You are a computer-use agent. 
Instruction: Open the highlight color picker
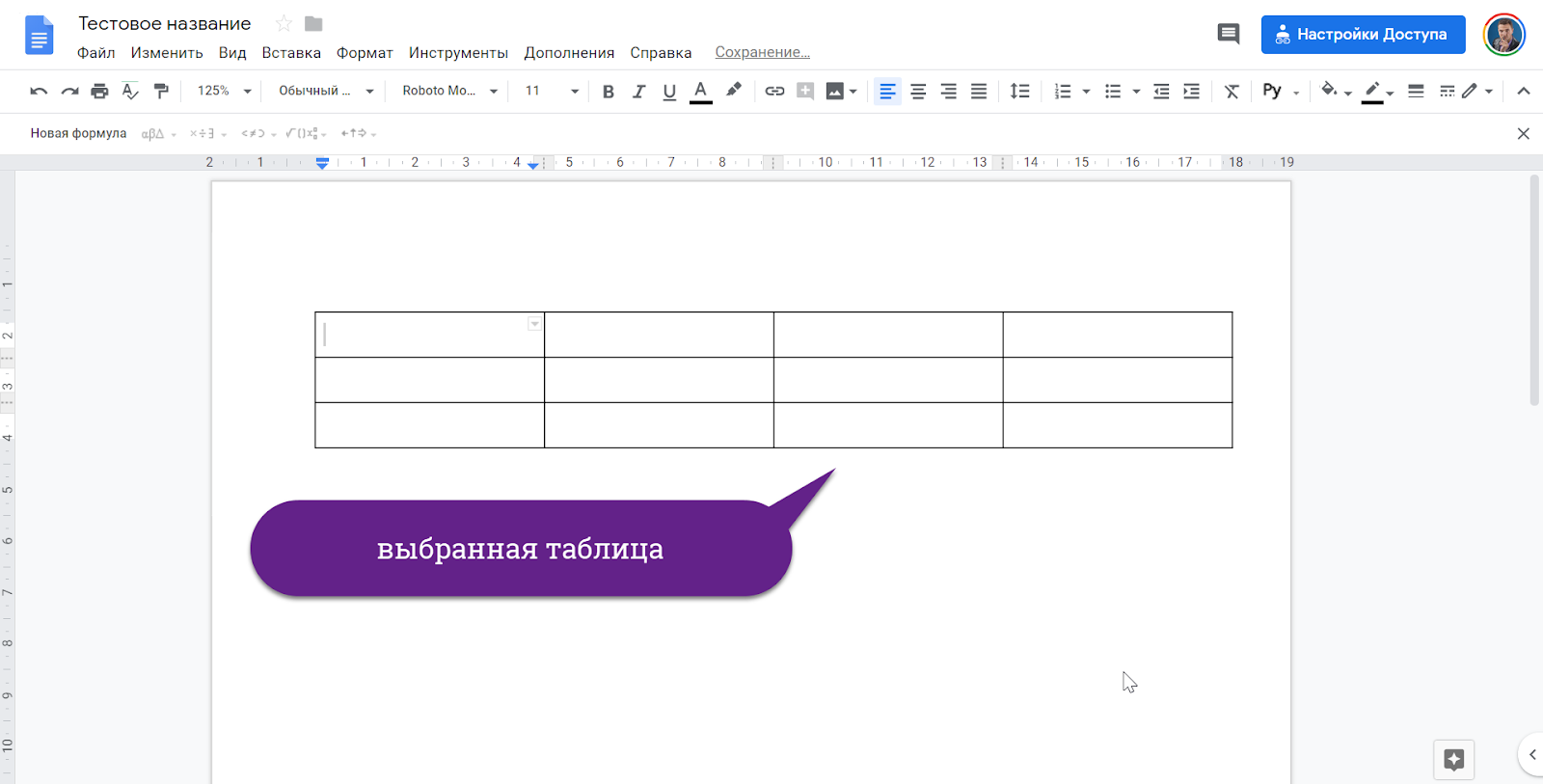click(x=733, y=91)
